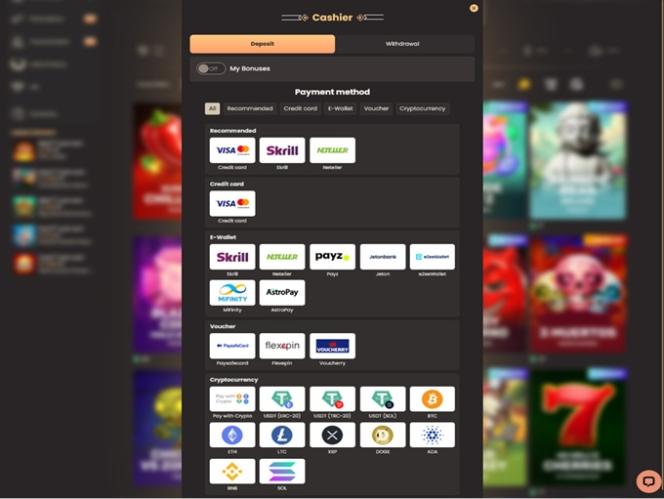Switch to the Withdrawal tab
The height and width of the screenshot is (499, 664).
click(x=403, y=44)
